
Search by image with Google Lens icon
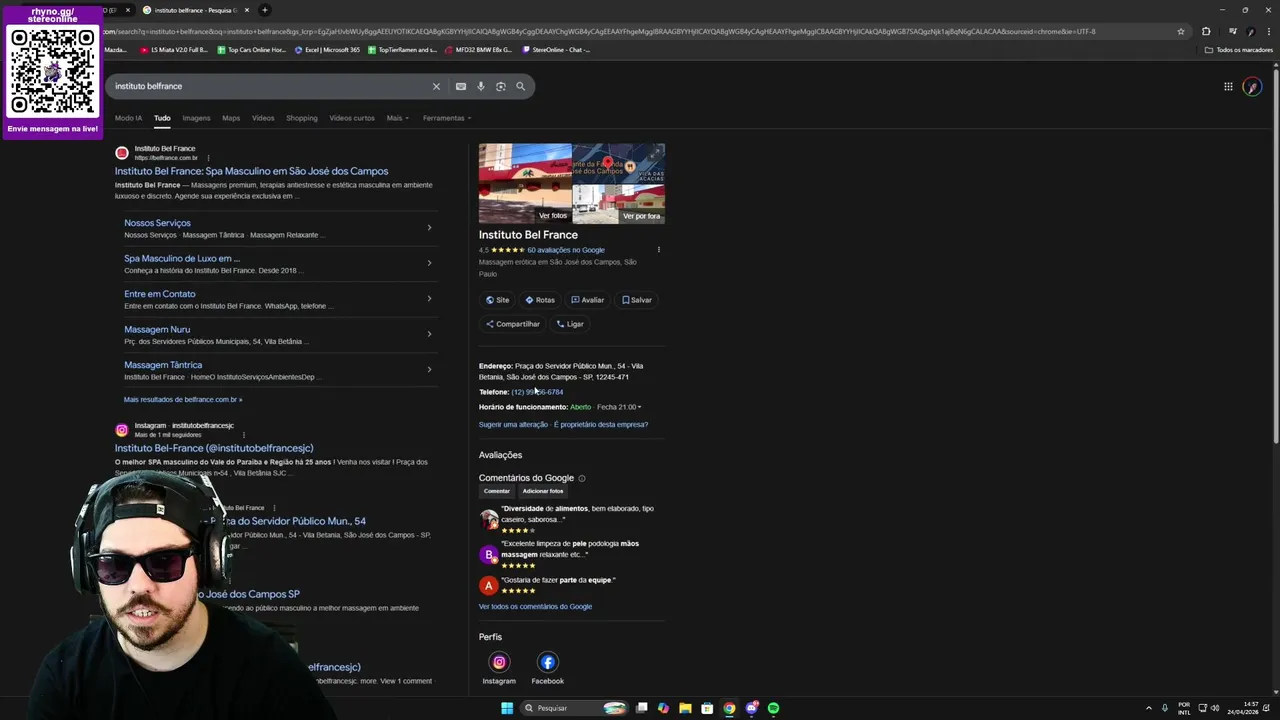(x=500, y=86)
